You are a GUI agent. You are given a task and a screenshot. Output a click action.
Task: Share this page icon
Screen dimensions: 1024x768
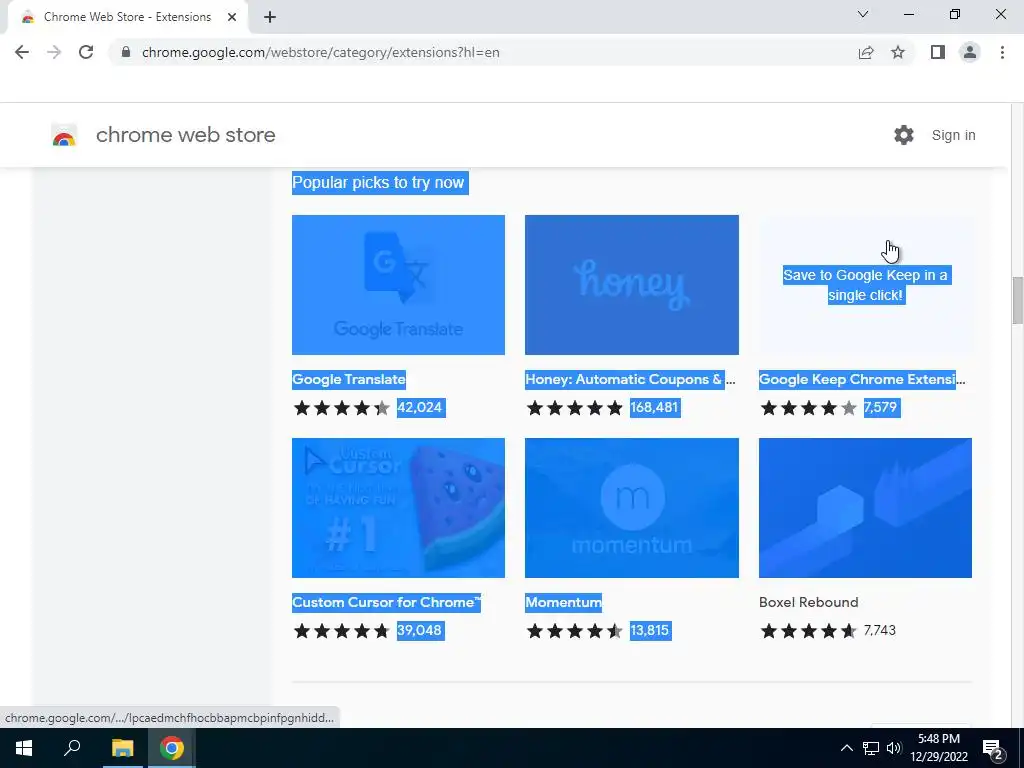[866, 52]
